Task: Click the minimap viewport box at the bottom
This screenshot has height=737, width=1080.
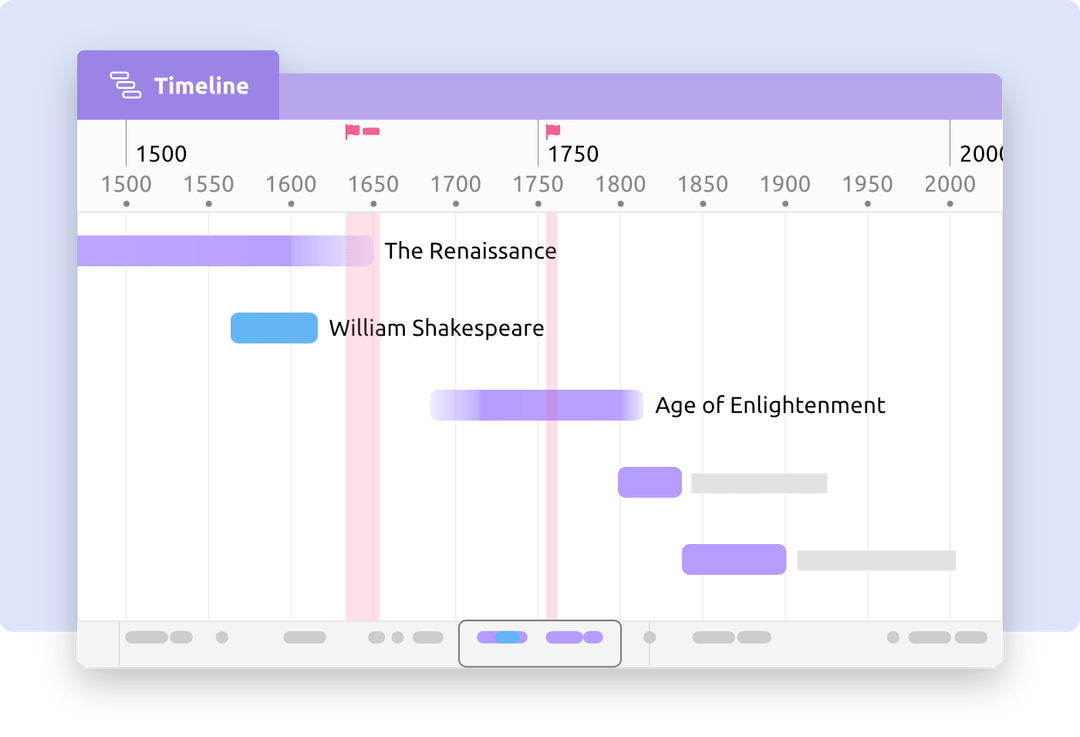Action: point(540,644)
